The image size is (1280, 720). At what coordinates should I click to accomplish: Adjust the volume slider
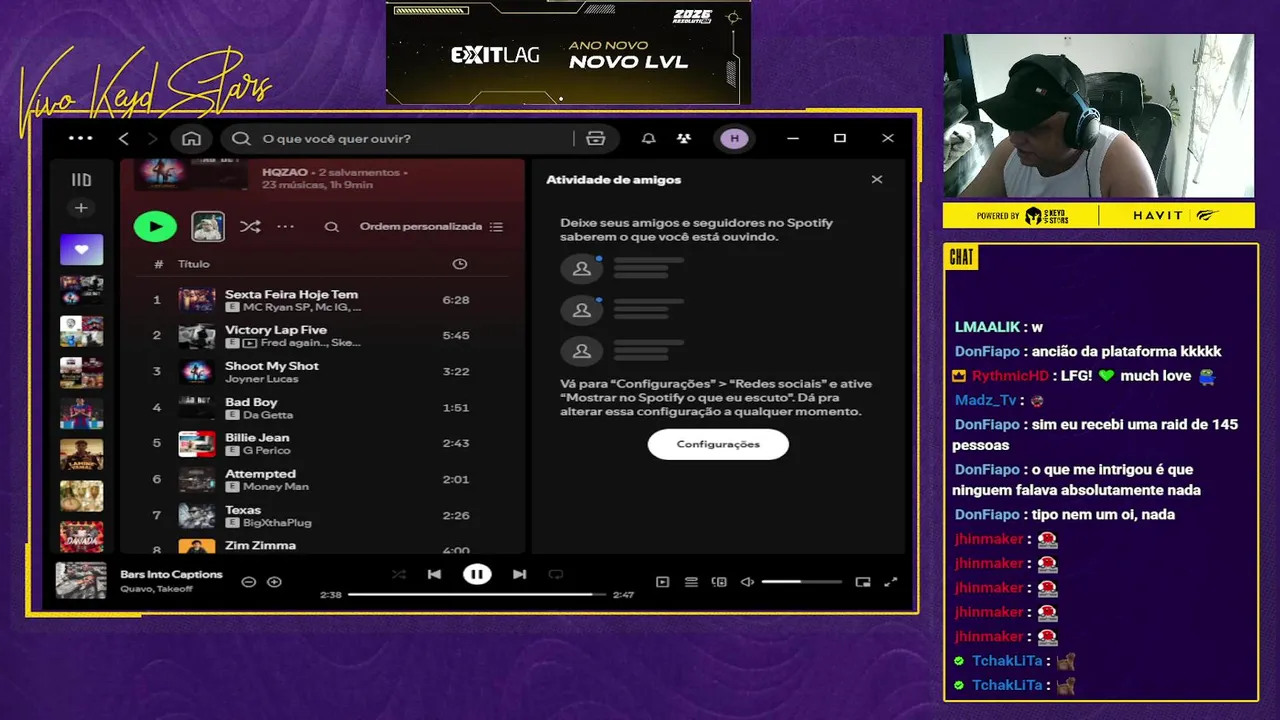(801, 582)
